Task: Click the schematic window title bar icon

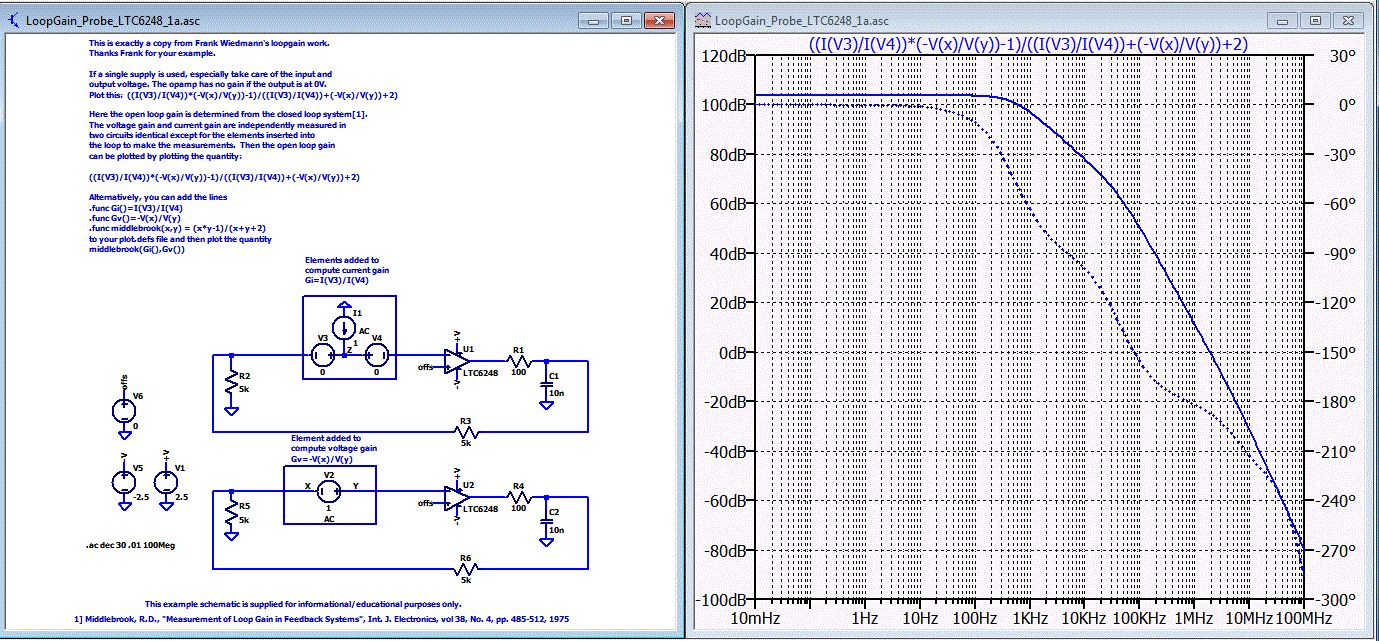Action: click(14, 19)
